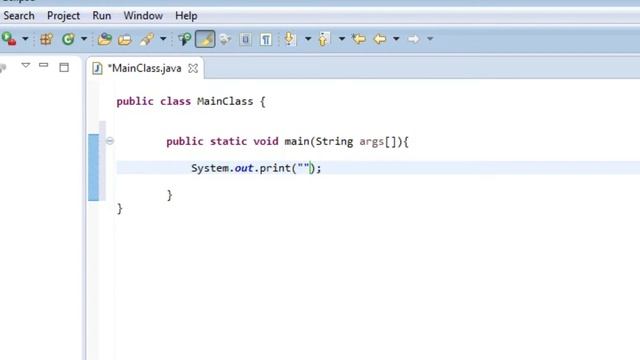Toggle Block Selection mode icon

click(245, 39)
